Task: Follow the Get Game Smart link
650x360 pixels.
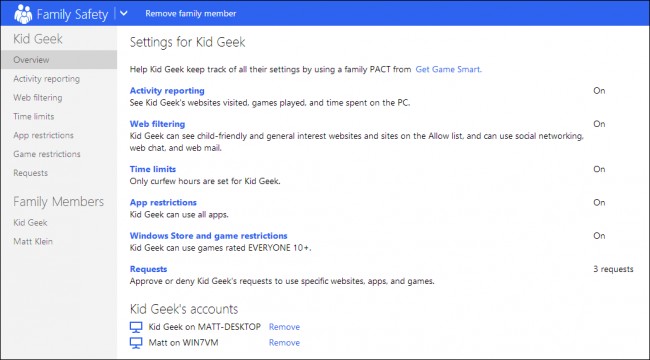Action: click(449, 69)
